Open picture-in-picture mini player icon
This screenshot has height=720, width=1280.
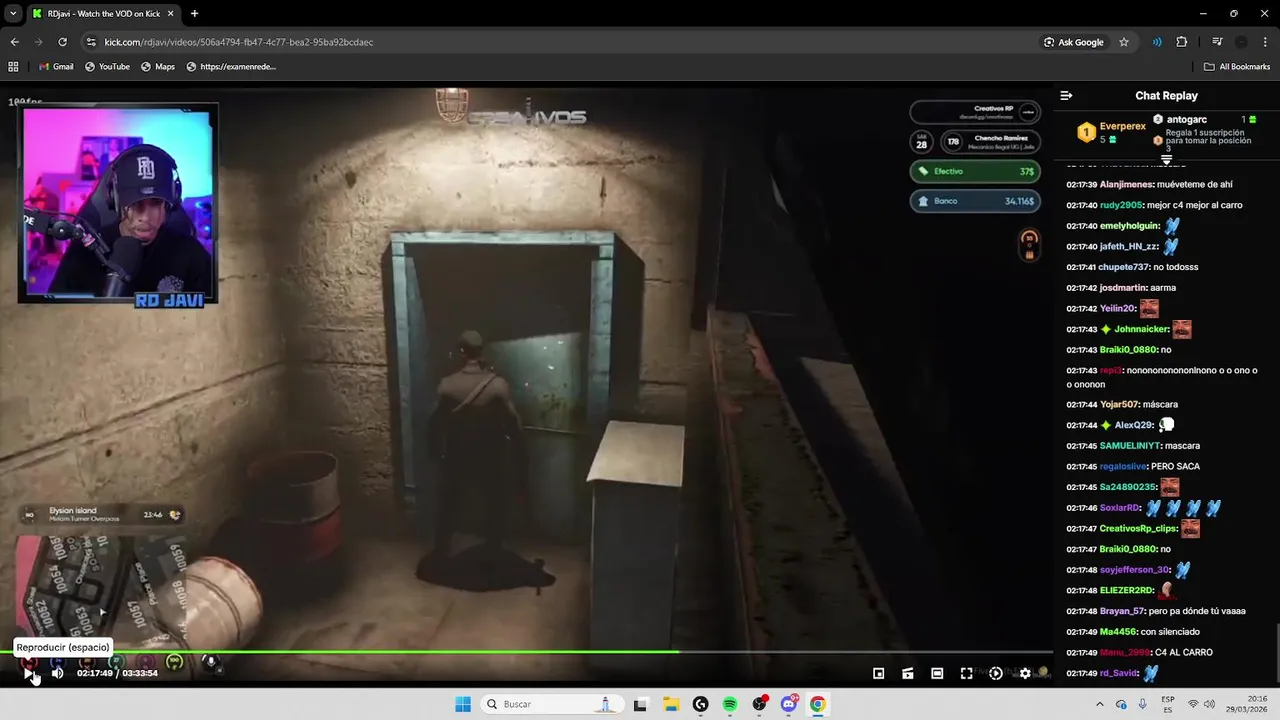(878, 673)
